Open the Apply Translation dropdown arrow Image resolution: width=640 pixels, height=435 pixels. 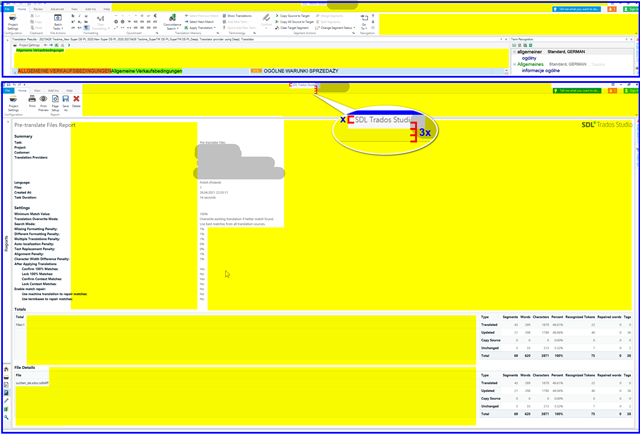[x=215, y=28]
